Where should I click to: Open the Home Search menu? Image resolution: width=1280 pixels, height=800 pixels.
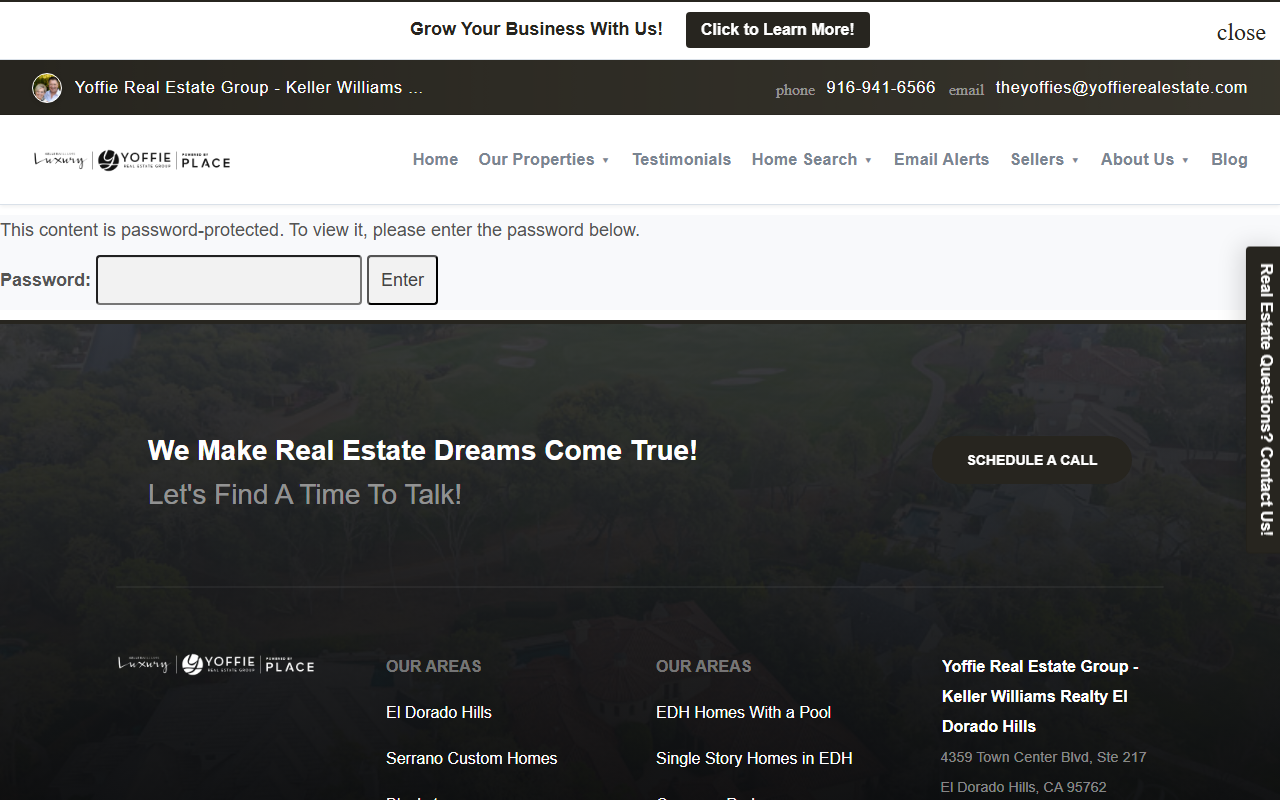tap(804, 160)
